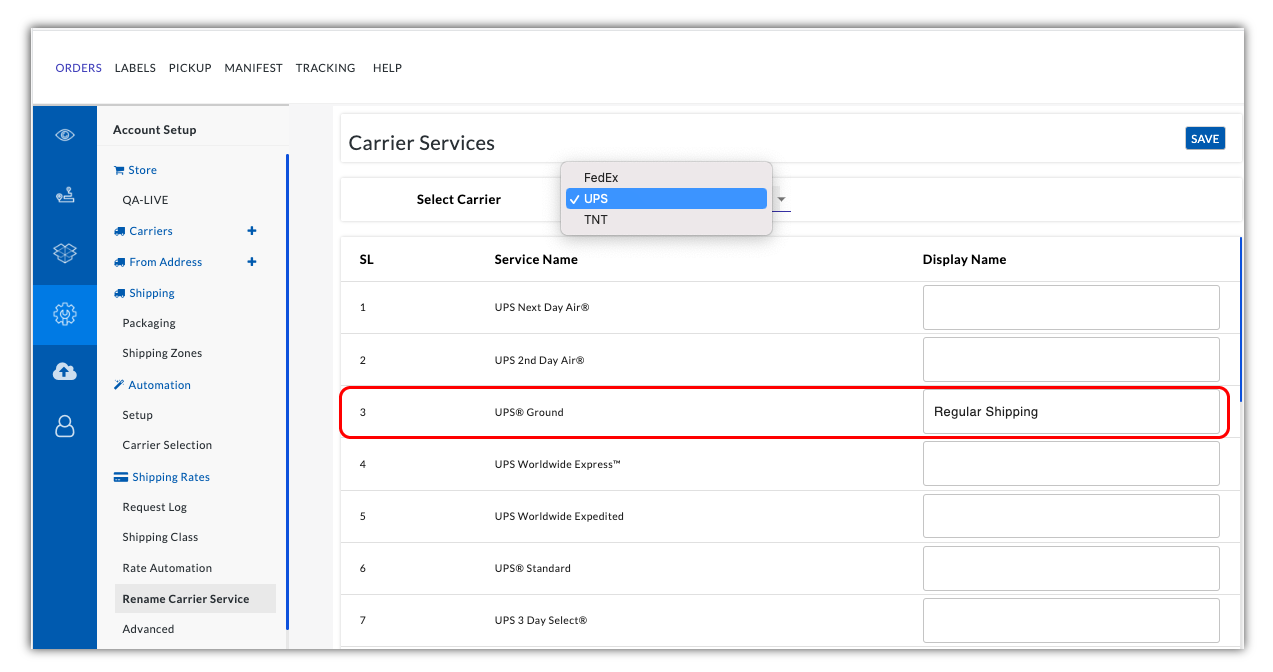Click the cloud upload sidebar icon
This screenshot has height=672, width=1273.
(x=65, y=372)
